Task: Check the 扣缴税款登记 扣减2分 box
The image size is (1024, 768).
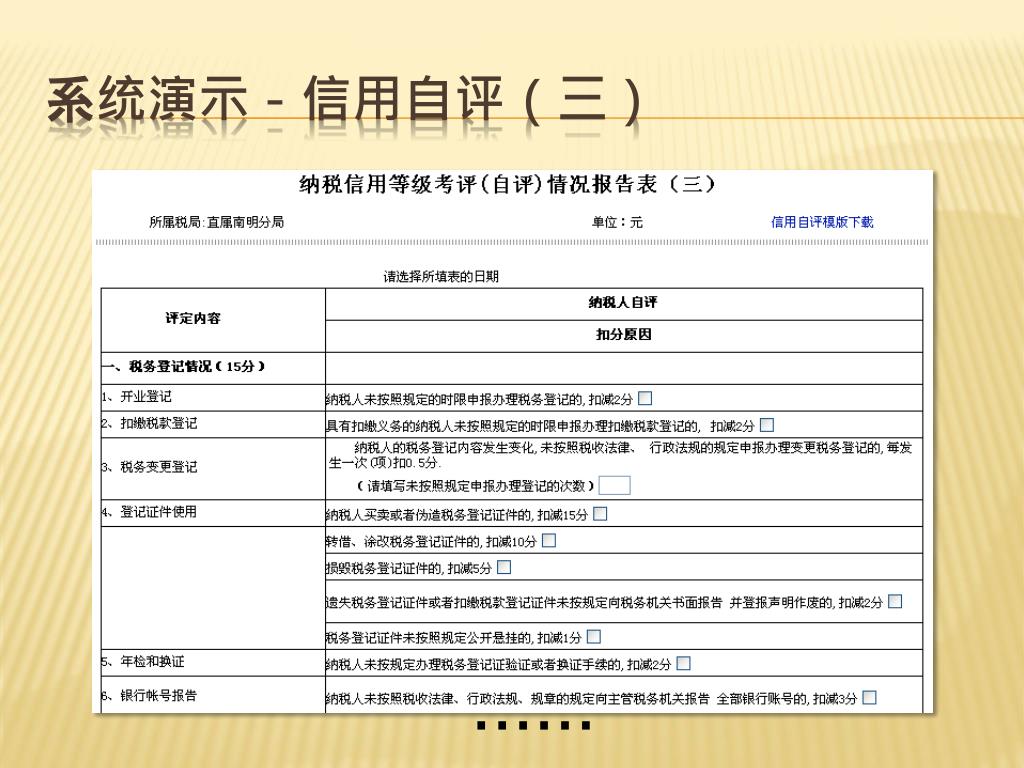Action: click(767, 425)
